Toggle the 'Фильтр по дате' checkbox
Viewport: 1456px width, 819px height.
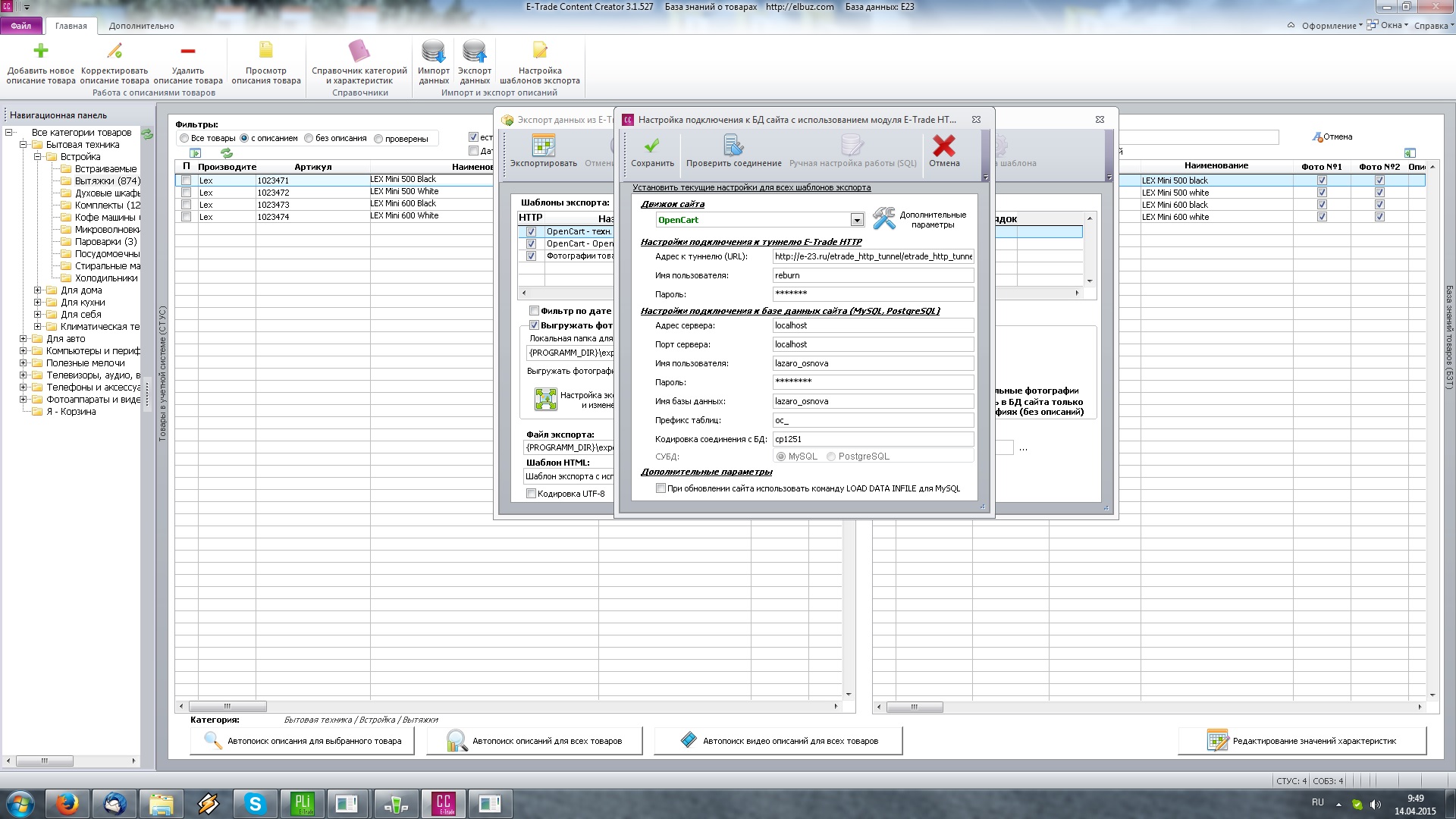coord(534,311)
